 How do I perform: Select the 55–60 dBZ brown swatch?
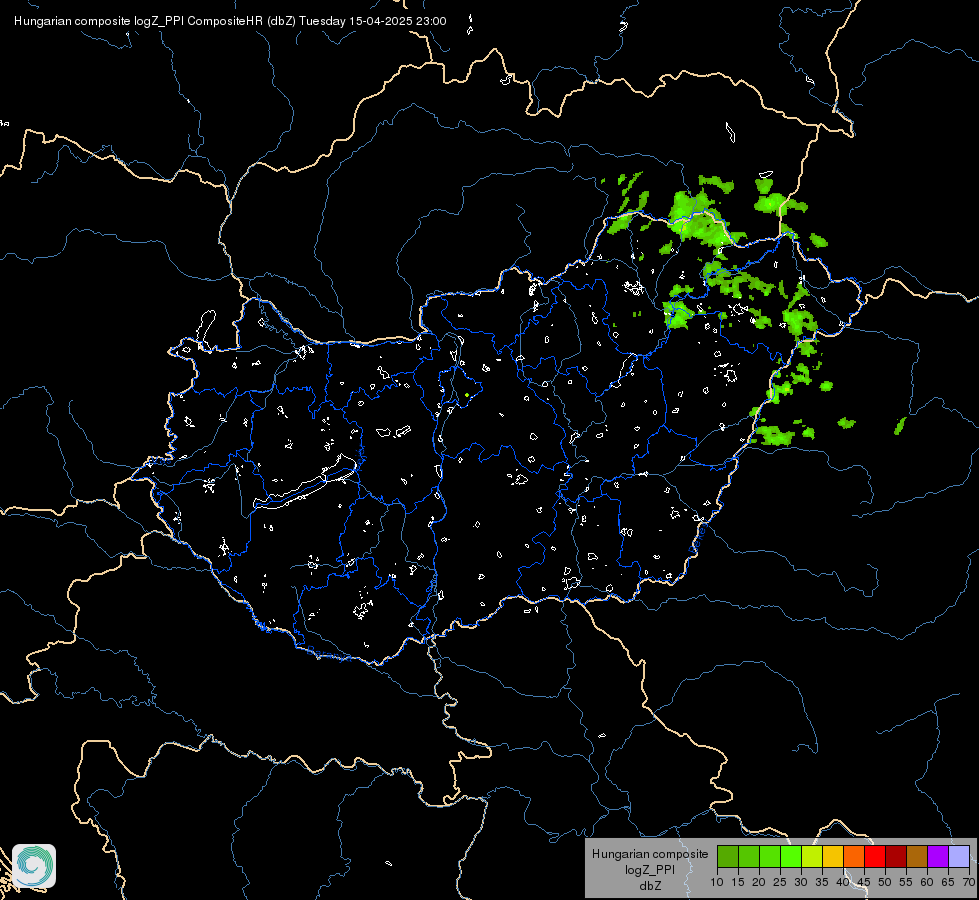point(917,856)
